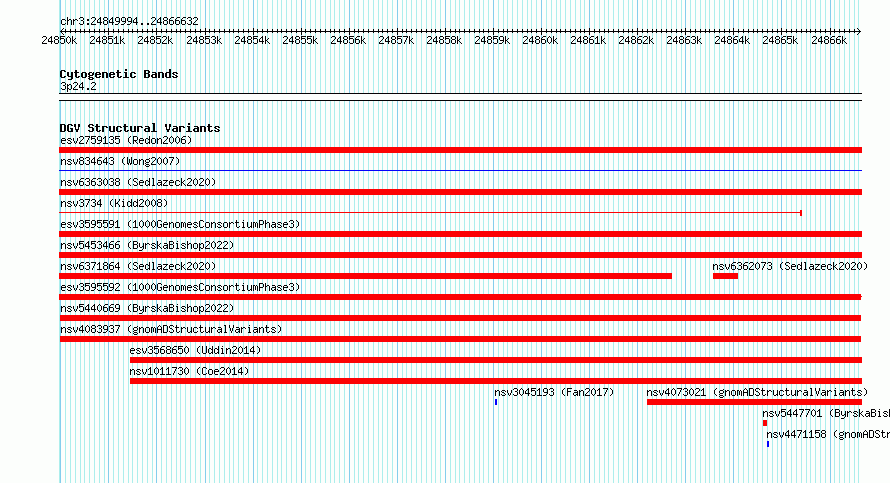890x483 pixels.
Task: Click the 24865k ruler tick label
Action: 780,40
